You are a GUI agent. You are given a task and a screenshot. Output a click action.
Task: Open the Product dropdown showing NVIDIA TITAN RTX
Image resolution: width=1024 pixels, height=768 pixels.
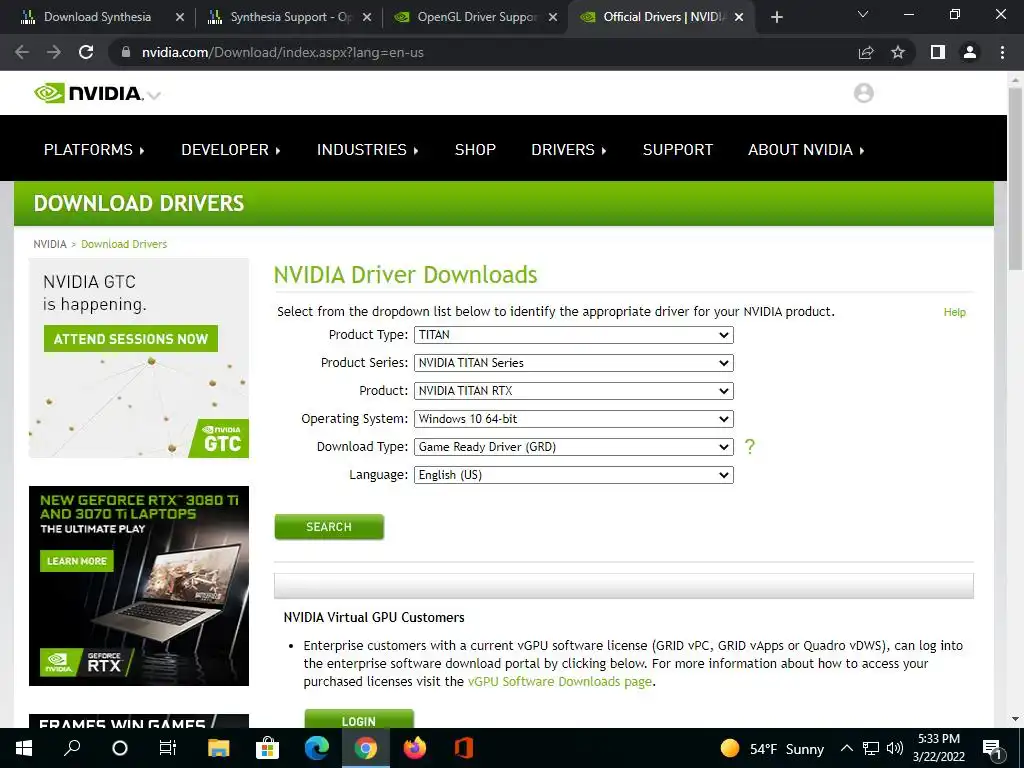(x=573, y=391)
